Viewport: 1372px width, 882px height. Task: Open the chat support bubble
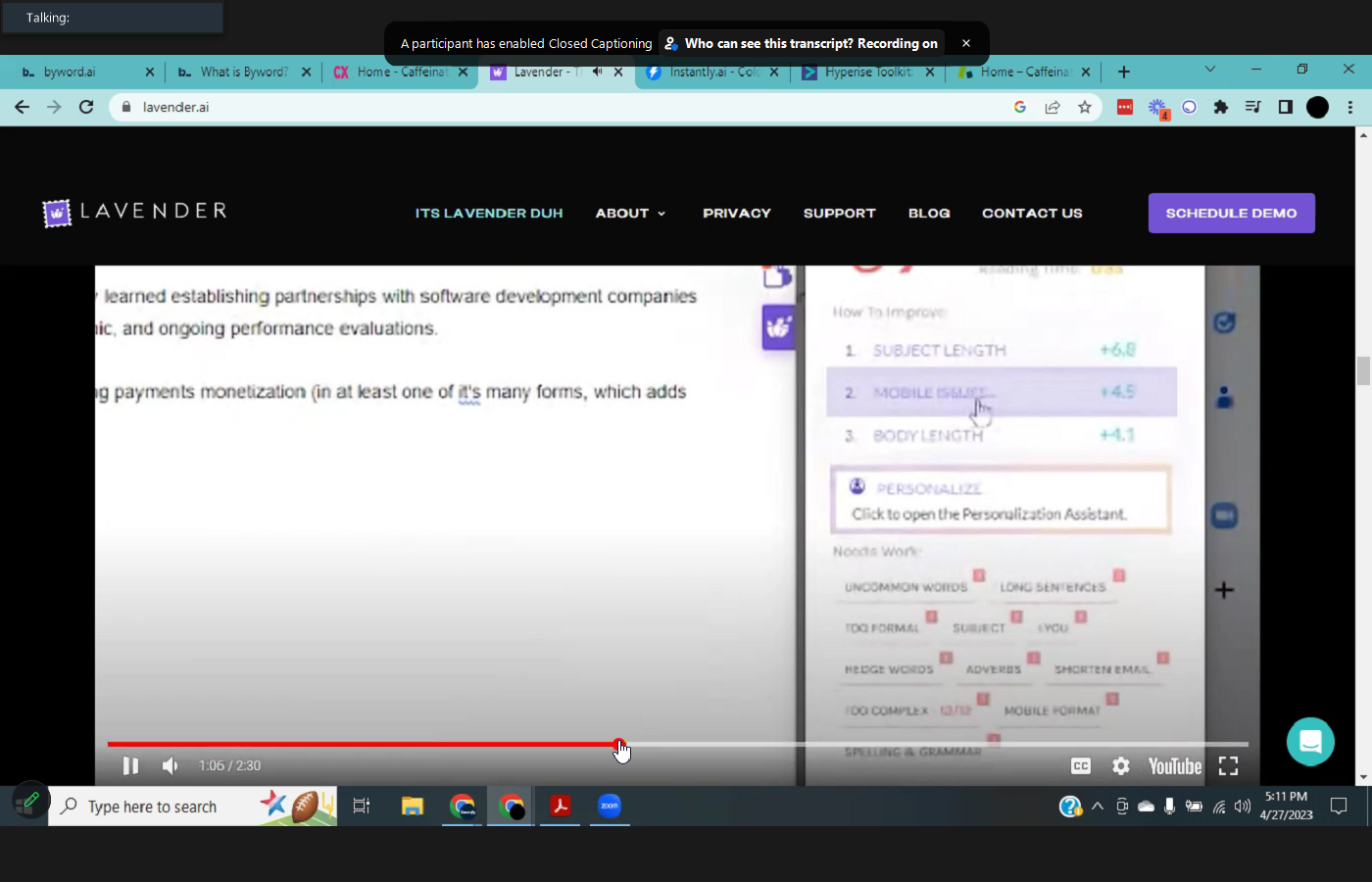[x=1310, y=742]
